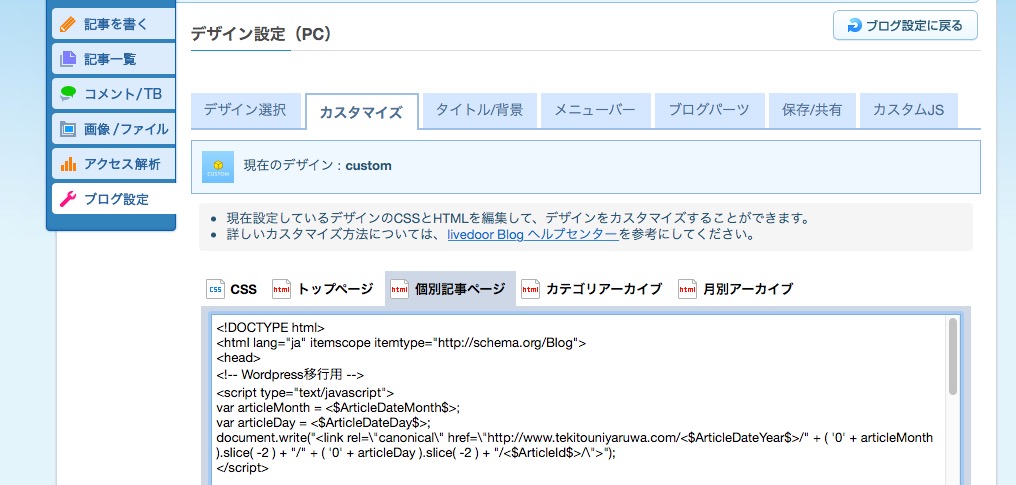The height and width of the screenshot is (485, 1016).
Task: Select the 個別記事ページ template tab
Action: tap(450, 289)
